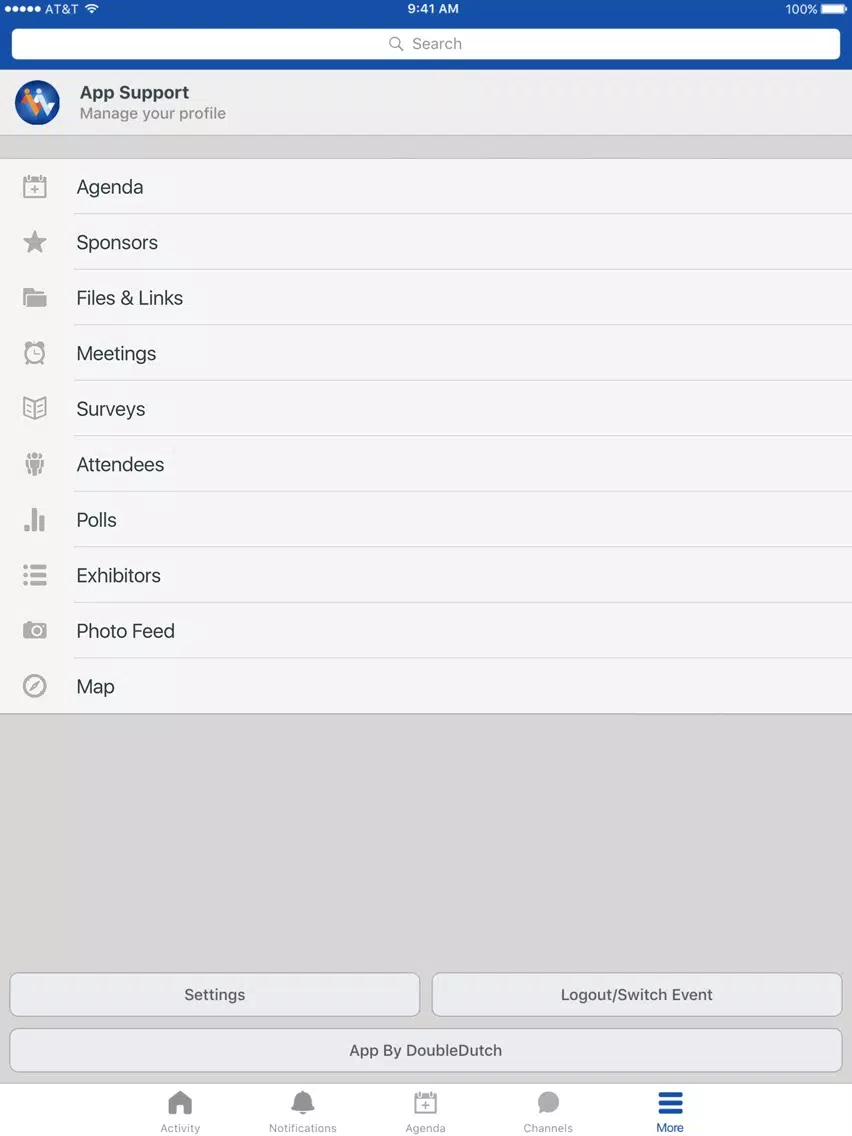This screenshot has height=1136, width=852.
Task: Open the Map compass icon
Action: pos(35,686)
